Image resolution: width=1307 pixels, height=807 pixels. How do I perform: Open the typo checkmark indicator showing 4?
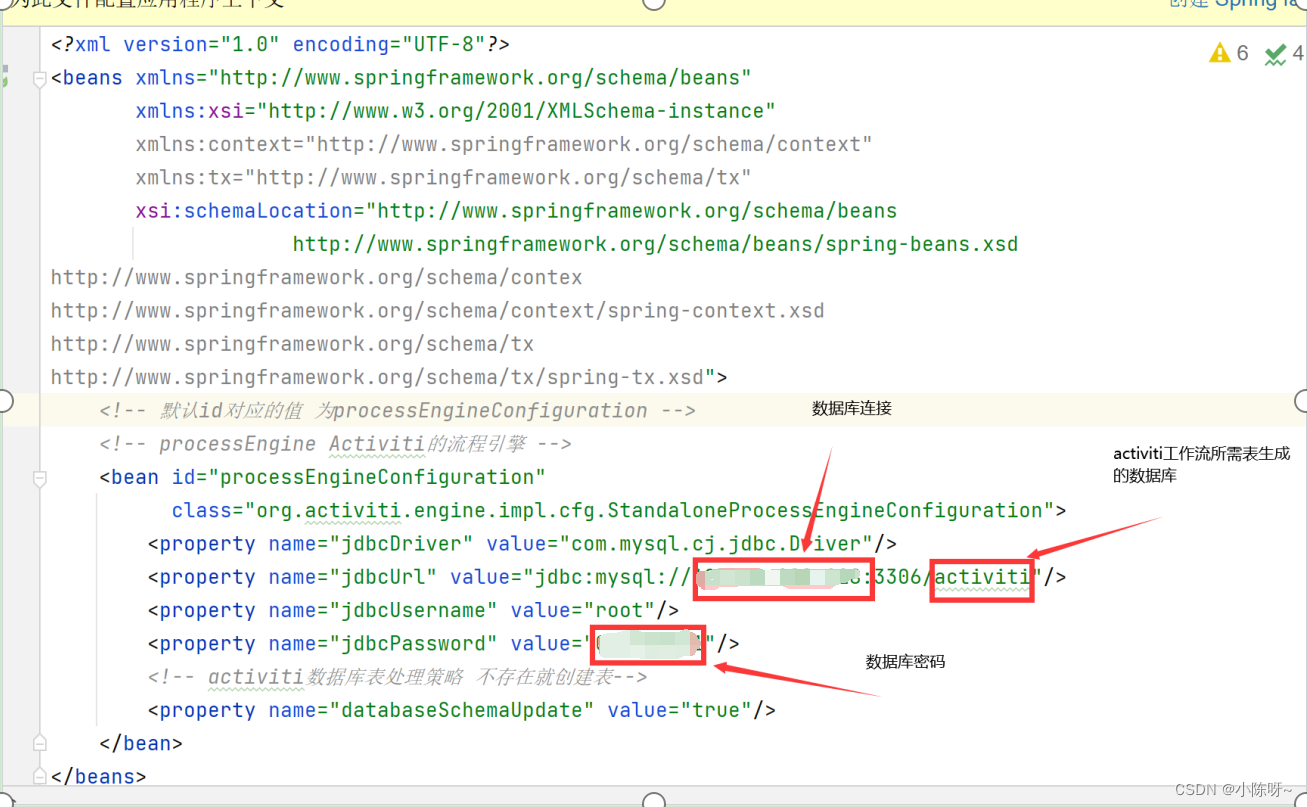(1284, 53)
